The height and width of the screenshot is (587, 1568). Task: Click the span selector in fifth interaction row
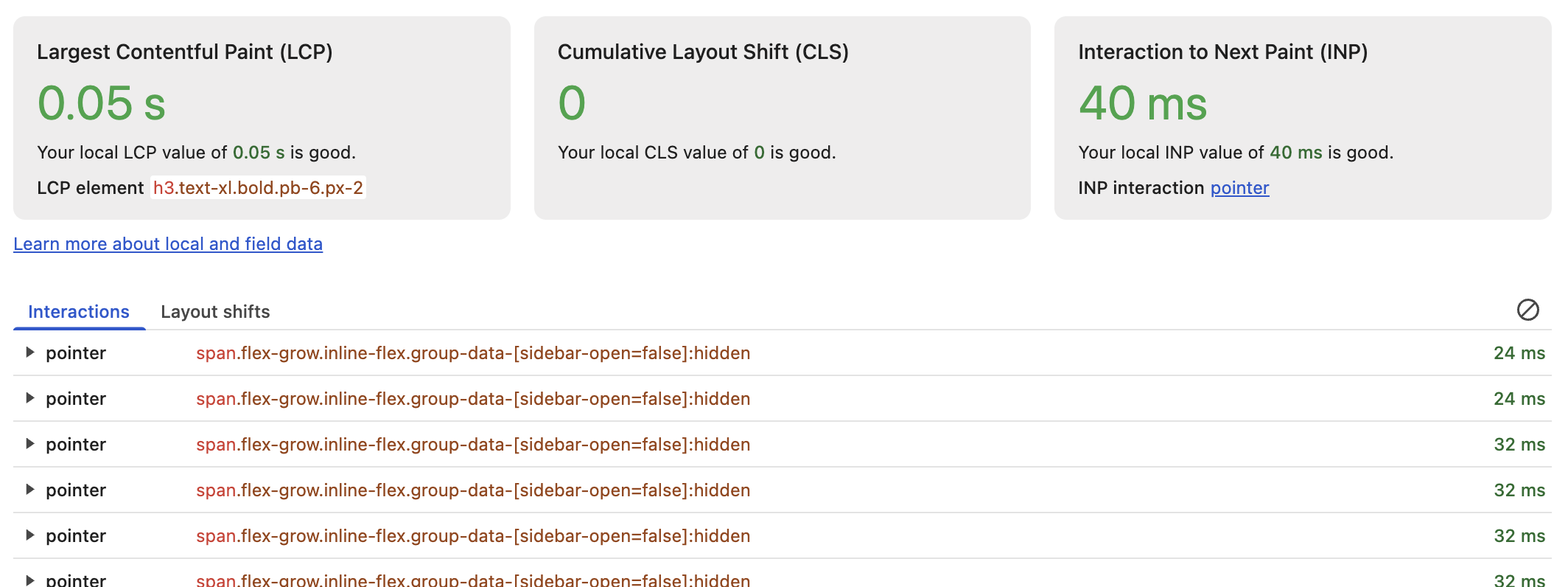click(x=473, y=536)
